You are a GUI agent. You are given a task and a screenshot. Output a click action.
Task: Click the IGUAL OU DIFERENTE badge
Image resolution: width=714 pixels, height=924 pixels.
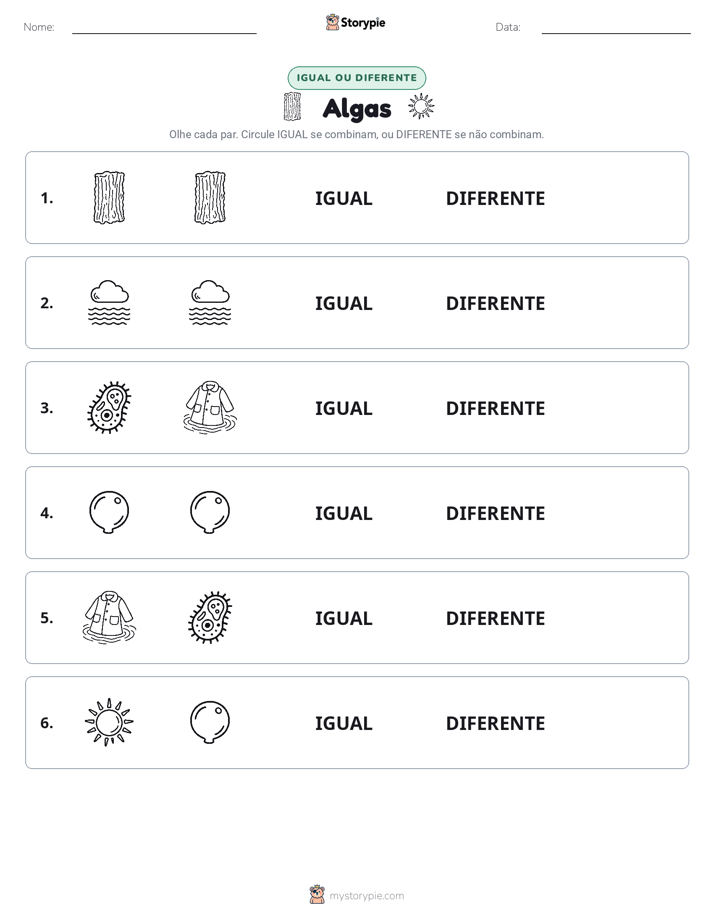tap(356, 78)
